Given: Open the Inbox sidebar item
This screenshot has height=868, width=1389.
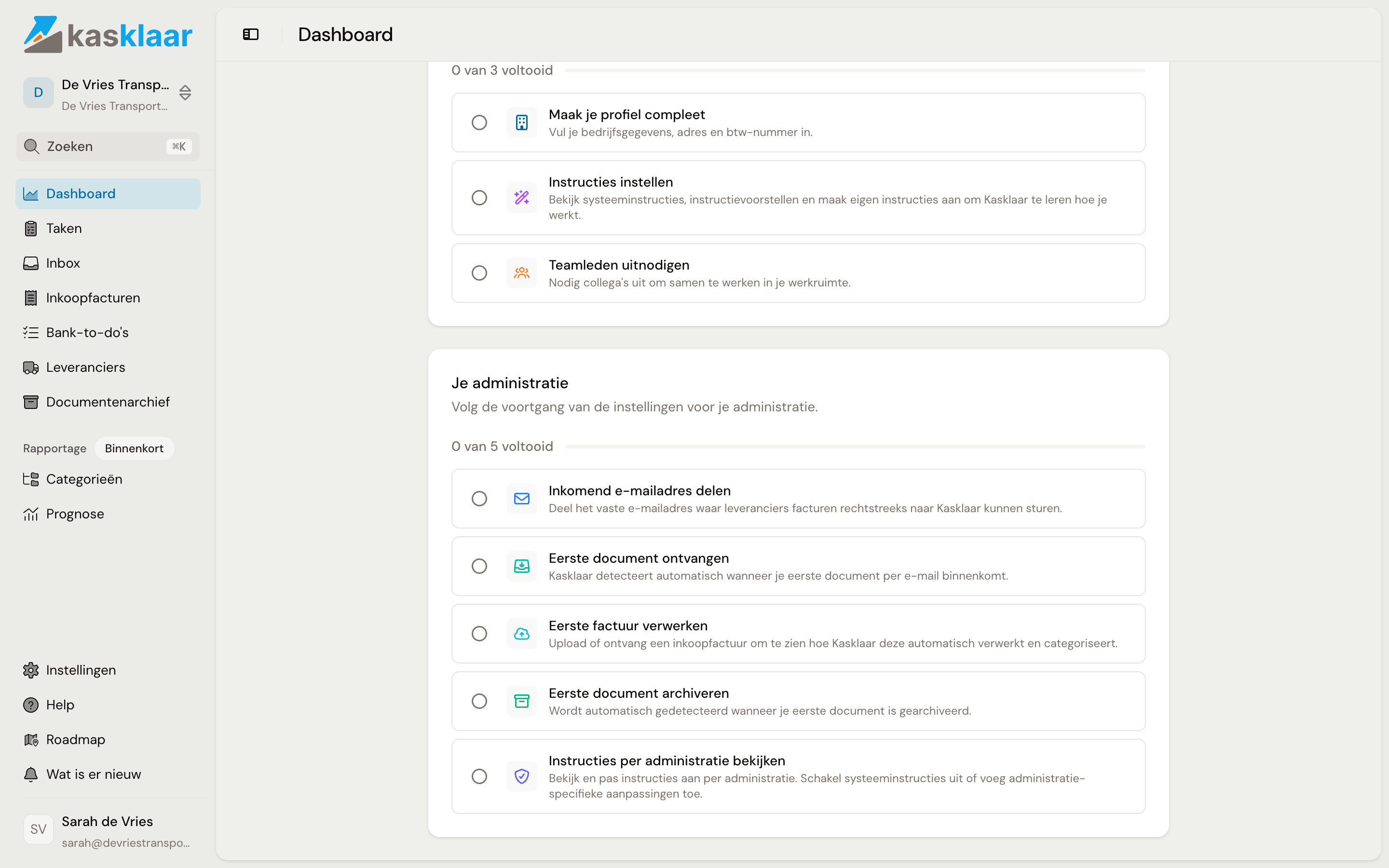Looking at the screenshot, I should tap(108, 263).
